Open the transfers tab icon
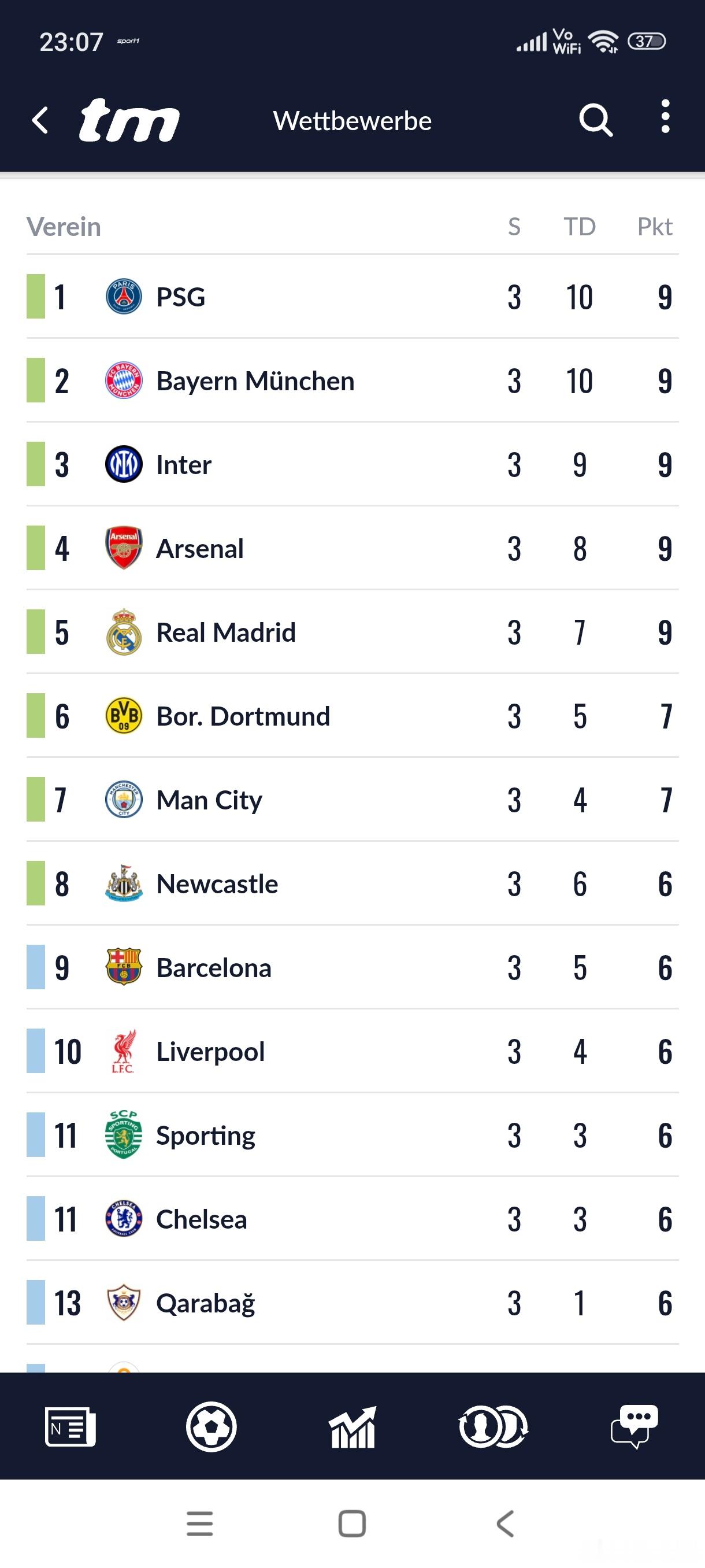 (493, 1426)
